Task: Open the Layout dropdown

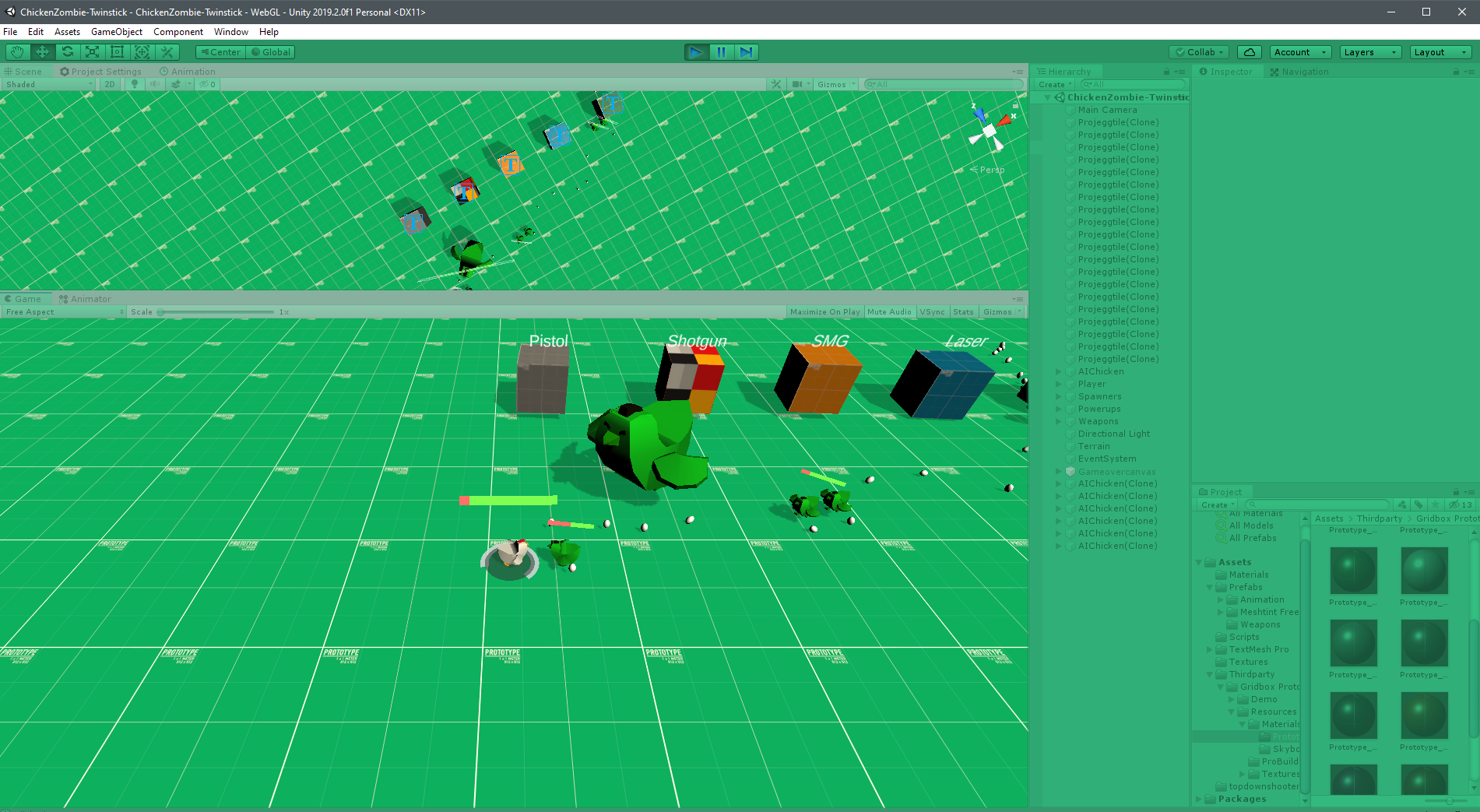Action: [1440, 52]
